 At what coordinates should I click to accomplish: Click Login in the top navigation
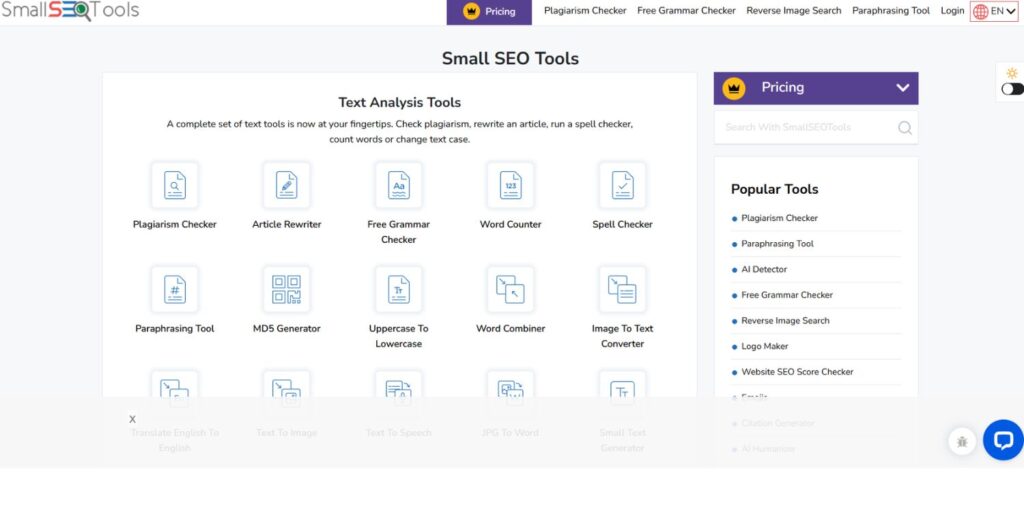click(952, 10)
